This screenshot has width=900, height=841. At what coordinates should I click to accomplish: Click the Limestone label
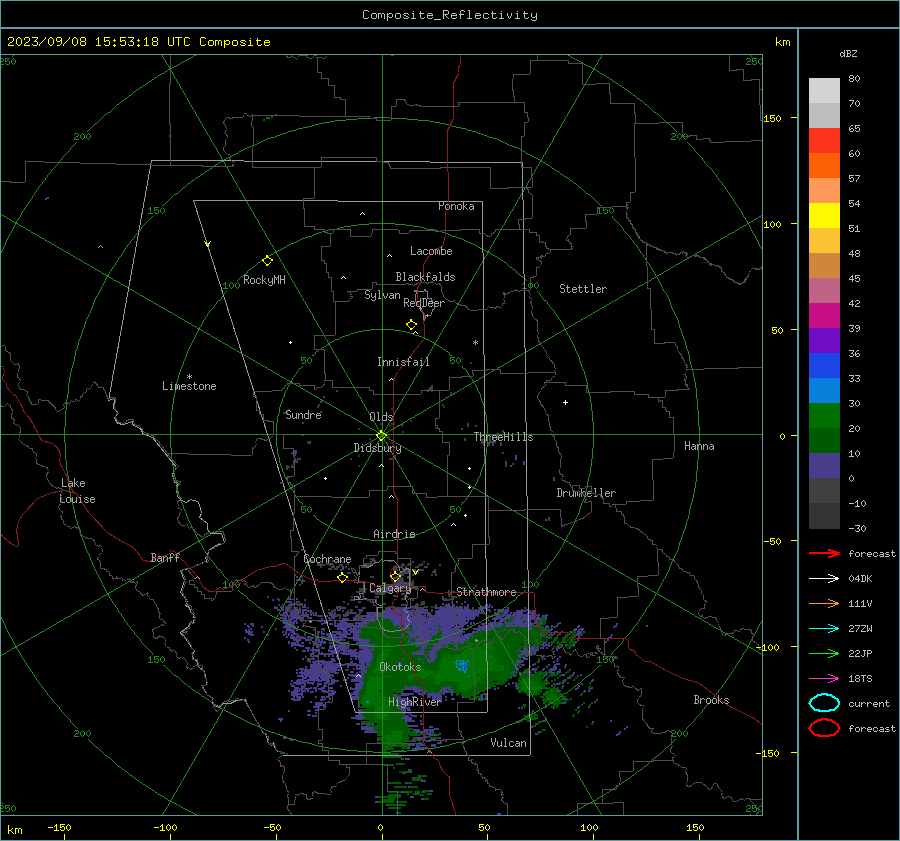[x=189, y=386]
